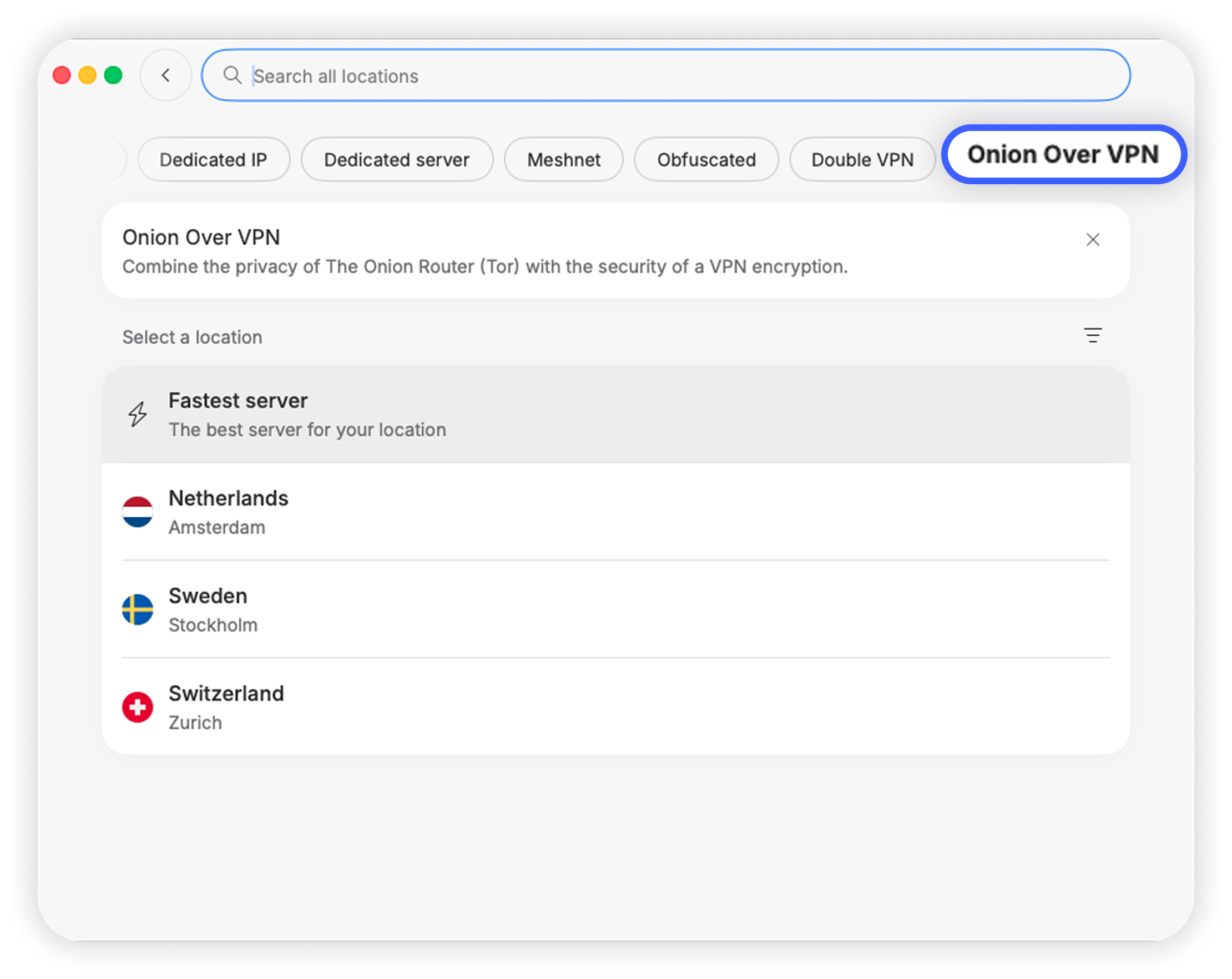
Task: Focus the Search all locations field
Action: pos(666,75)
